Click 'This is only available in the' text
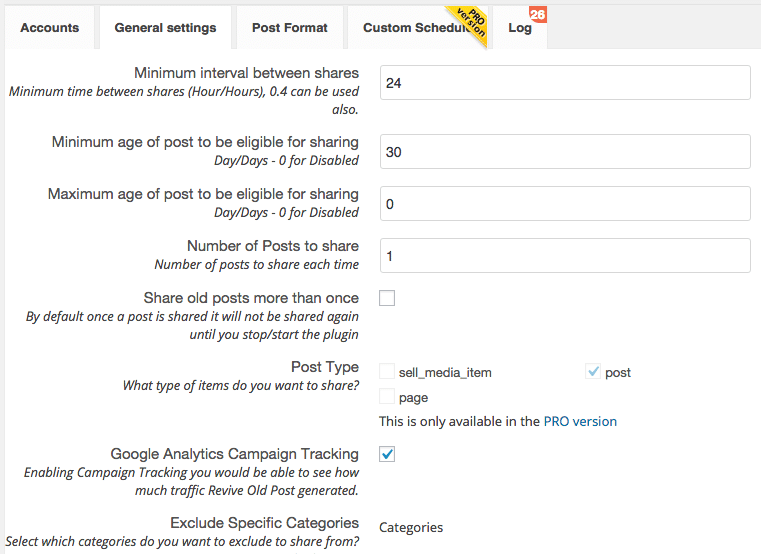This screenshot has height=554, width=761. (x=459, y=421)
